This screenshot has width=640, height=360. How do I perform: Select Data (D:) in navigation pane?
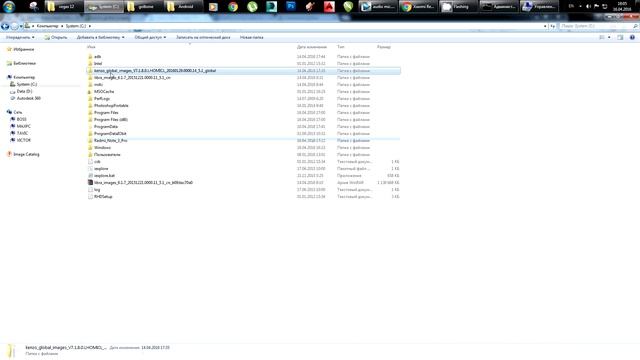click(24, 91)
